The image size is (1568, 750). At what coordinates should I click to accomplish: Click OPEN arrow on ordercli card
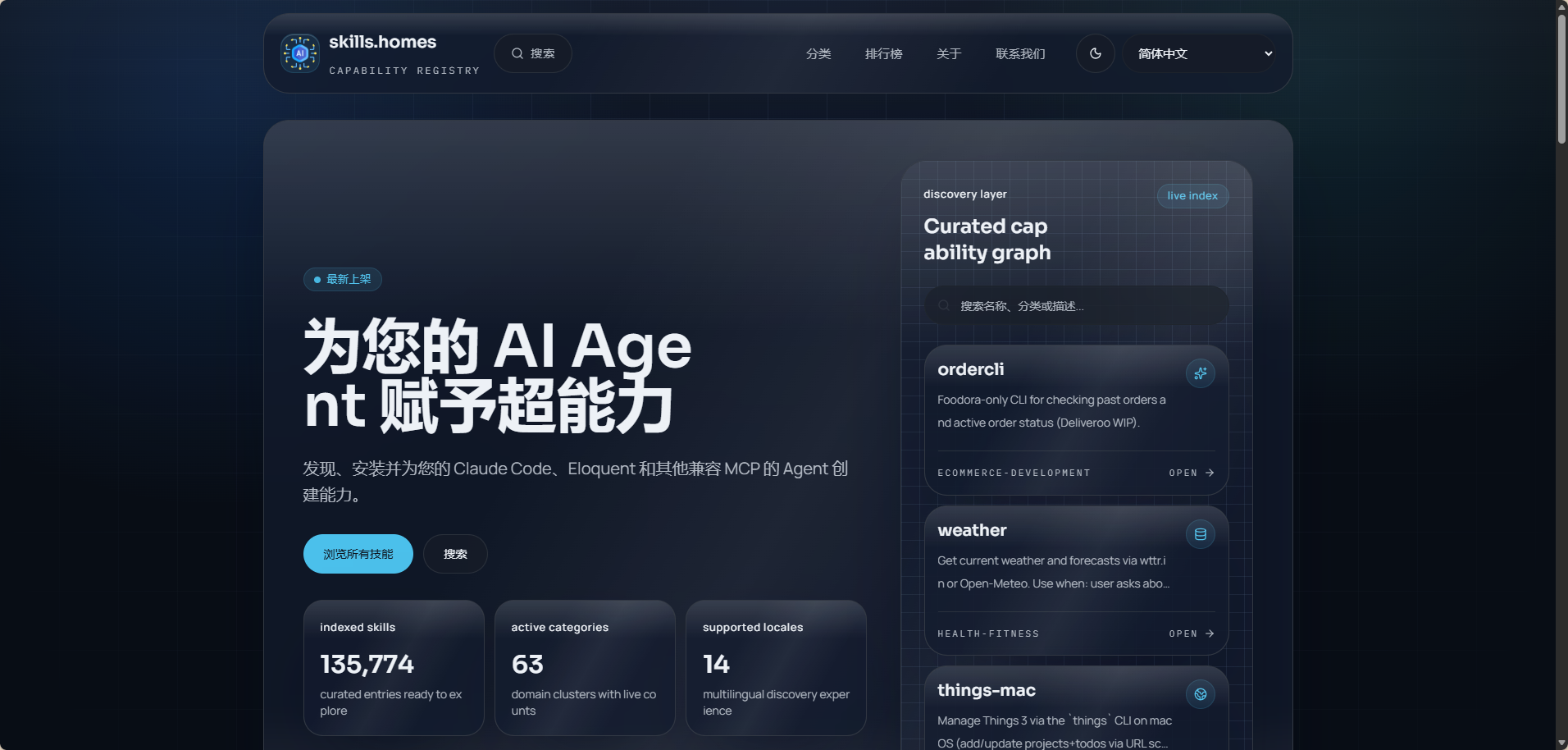[1192, 473]
